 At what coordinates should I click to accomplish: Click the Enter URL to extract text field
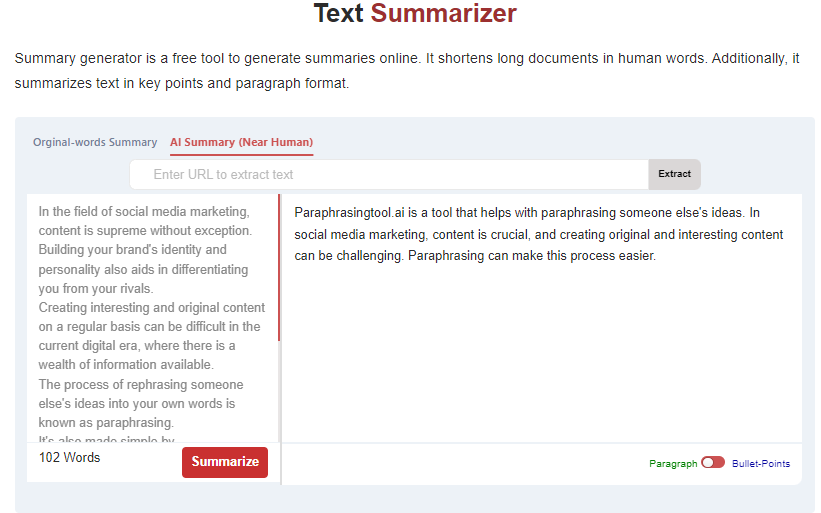pyautogui.click(x=389, y=174)
